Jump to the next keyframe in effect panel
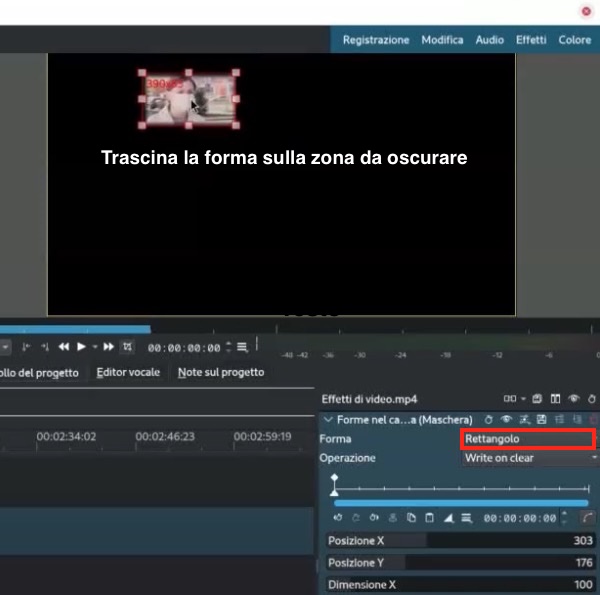The width and height of the screenshot is (600, 595). (374, 518)
